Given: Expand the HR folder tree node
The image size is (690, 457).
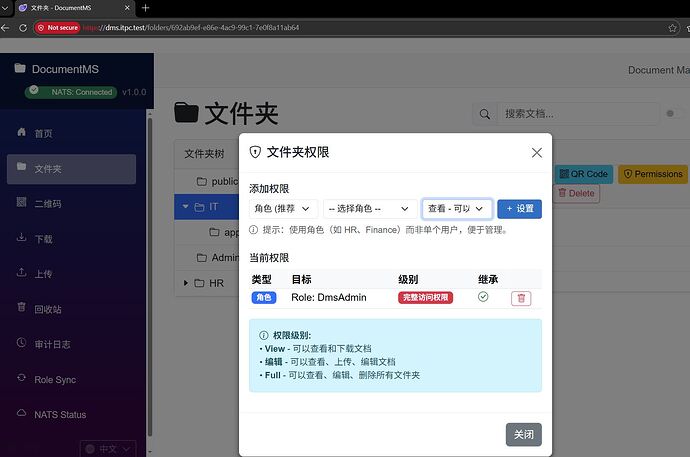Looking at the screenshot, I should click(x=186, y=283).
